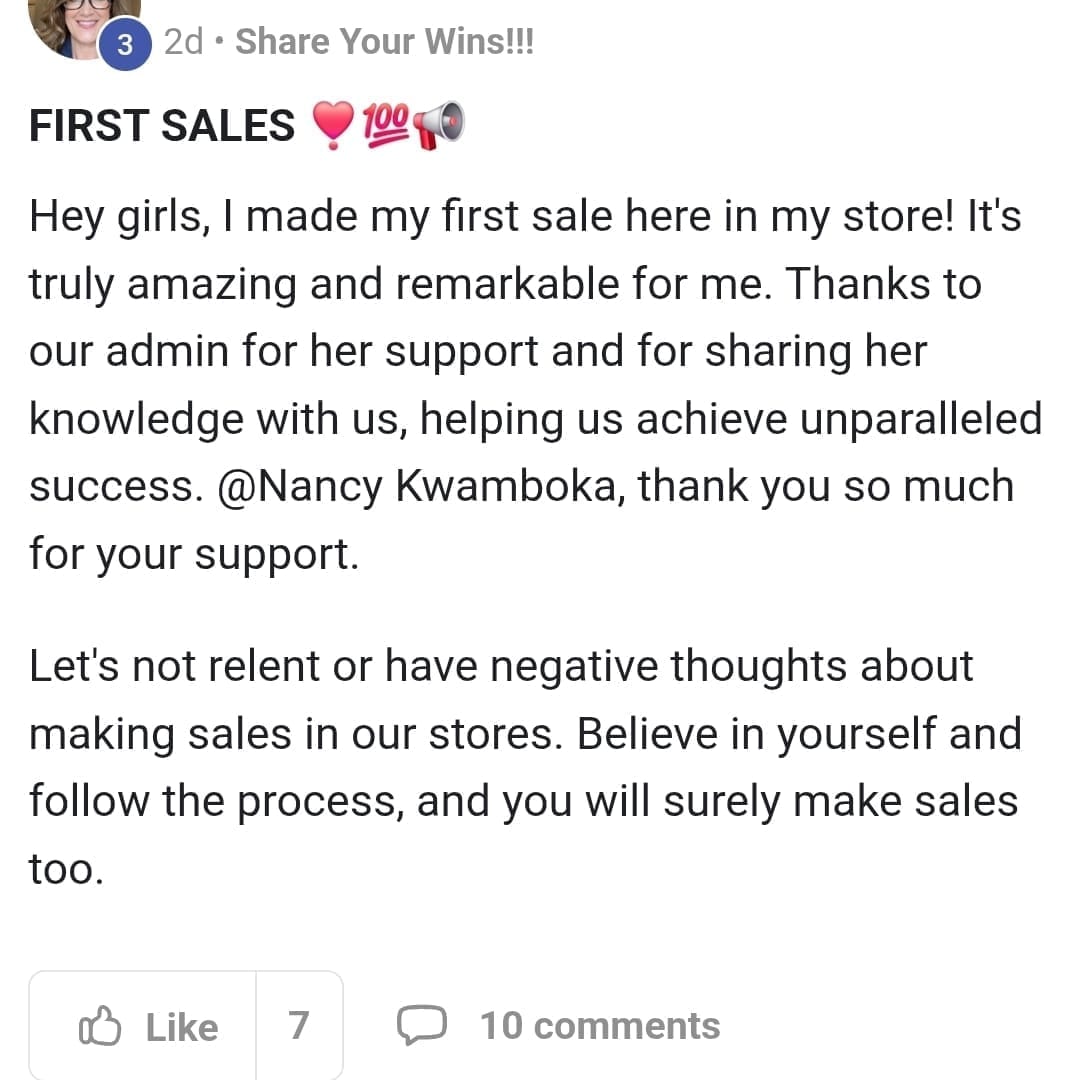The width and height of the screenshot is (1080, 1080).
Task: Click the thumbs-up icon
Action: click(99, 1026)
